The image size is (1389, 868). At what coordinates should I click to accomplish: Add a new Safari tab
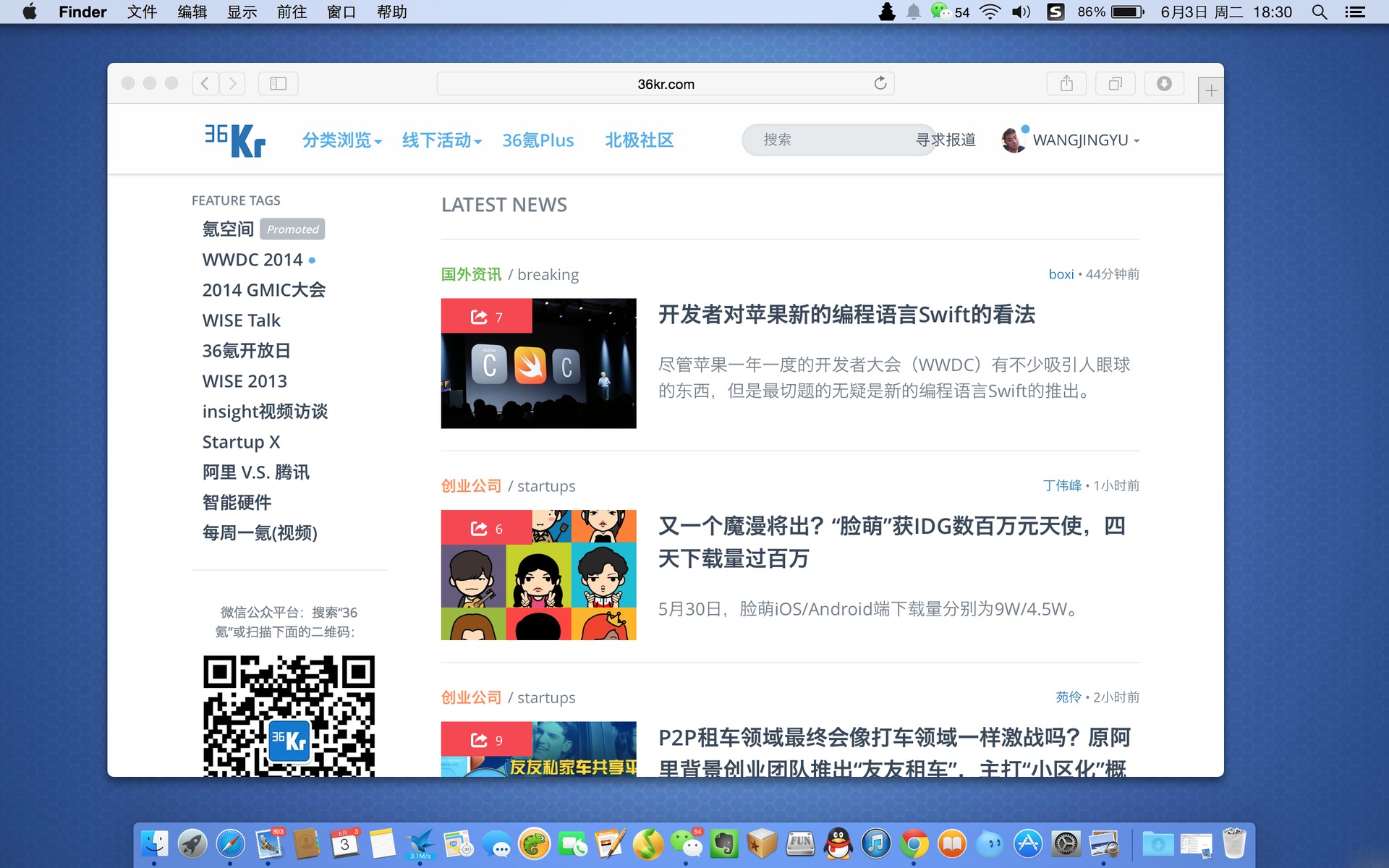1211,91
